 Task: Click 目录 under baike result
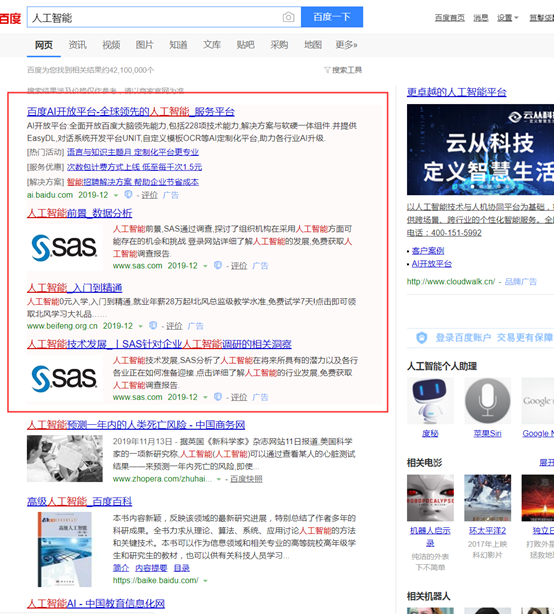182,568
